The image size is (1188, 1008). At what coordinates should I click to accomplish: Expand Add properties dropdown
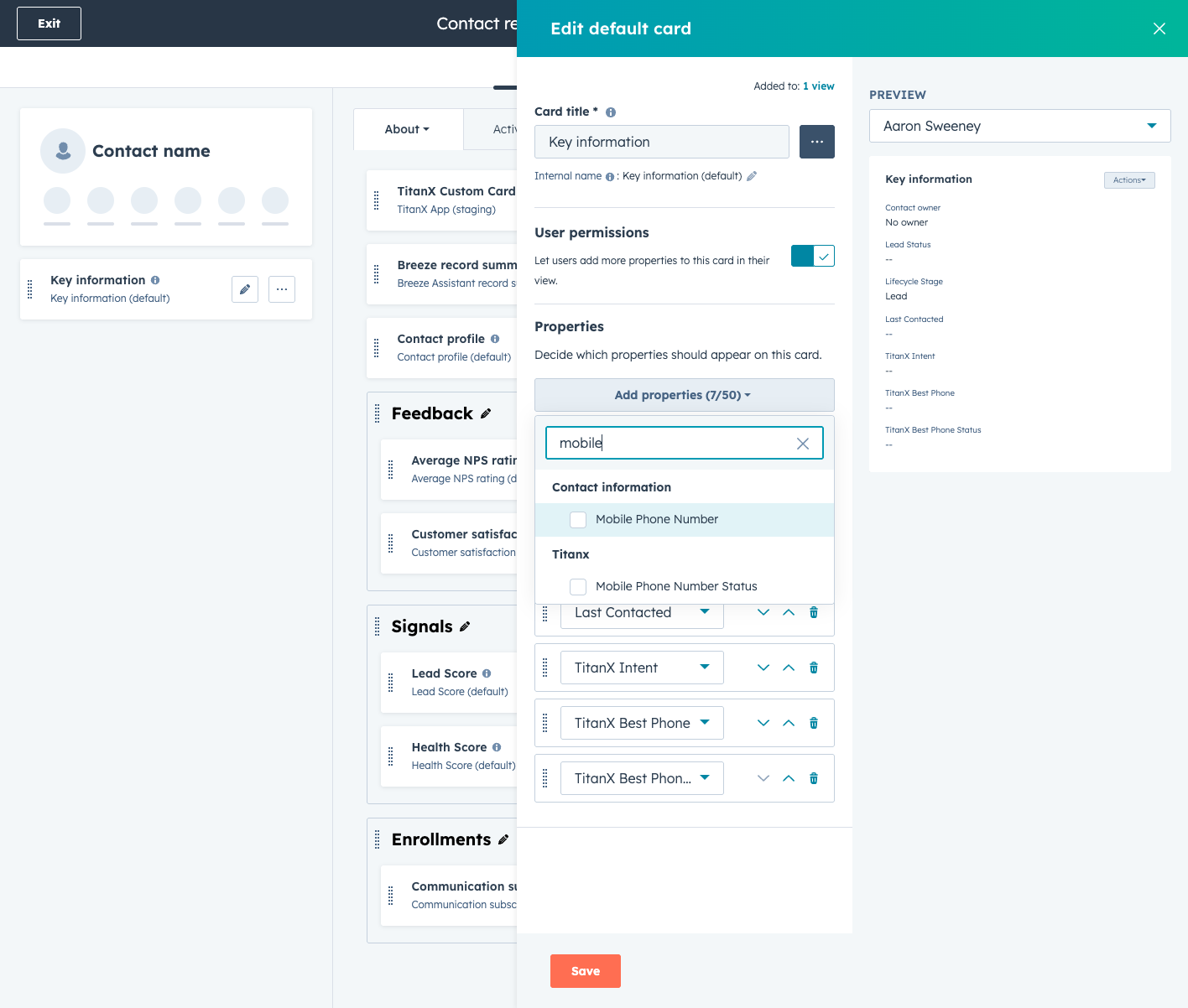(685, 395)
